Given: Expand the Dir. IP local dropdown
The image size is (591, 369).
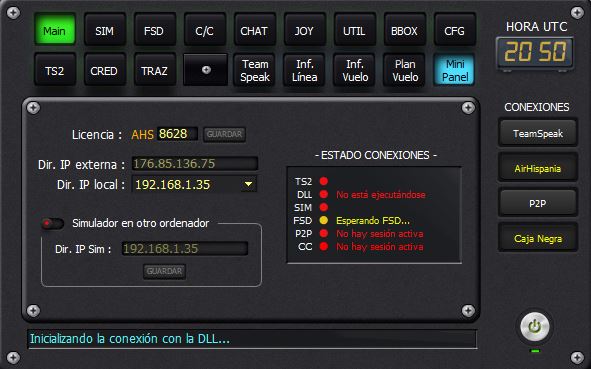Looking at the screenshot, I should pos(248,184).
